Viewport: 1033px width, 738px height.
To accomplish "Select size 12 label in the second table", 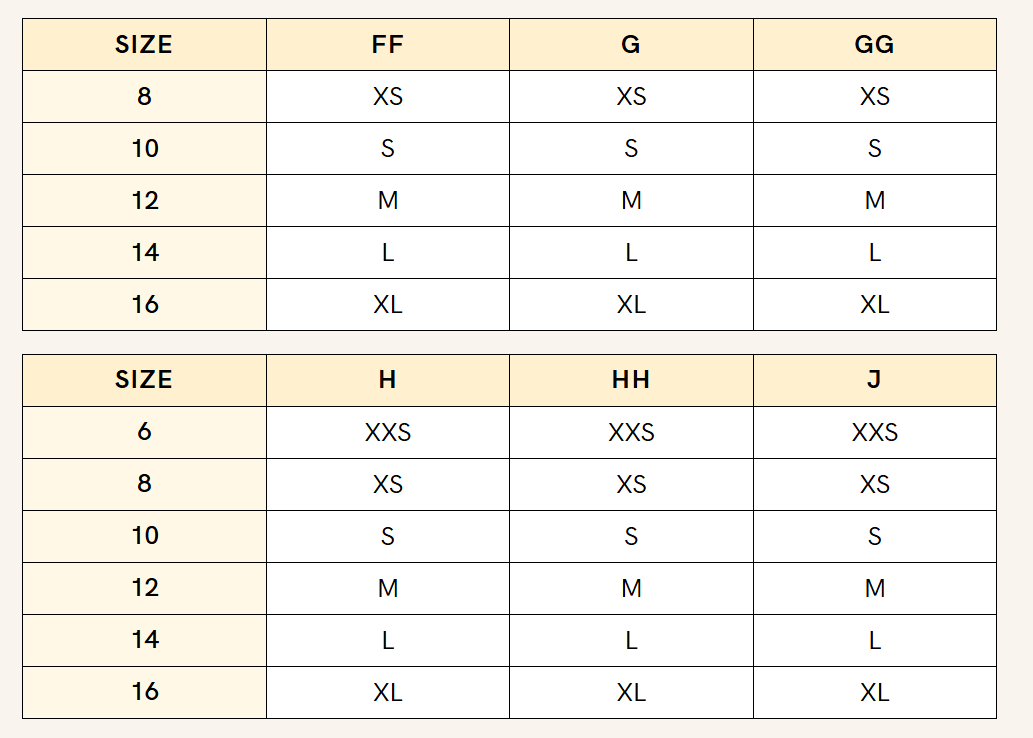I will point(144,588).
